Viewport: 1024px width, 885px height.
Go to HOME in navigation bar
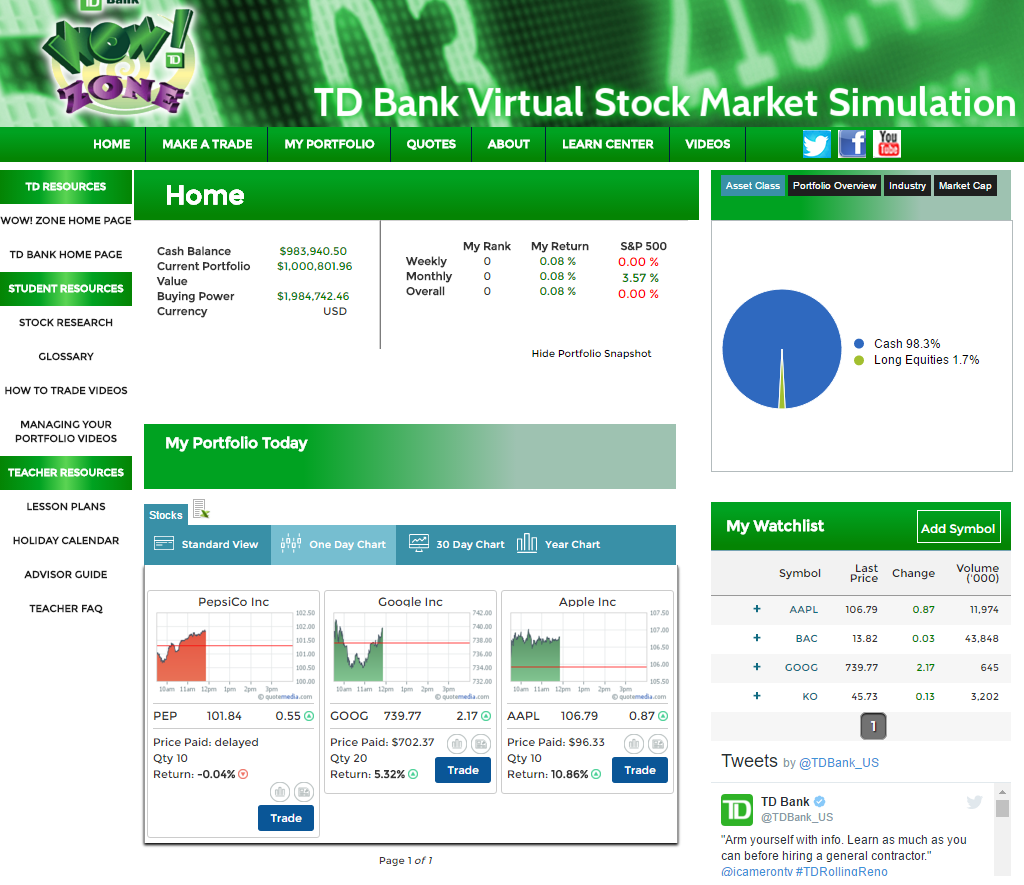pos(112,144)
